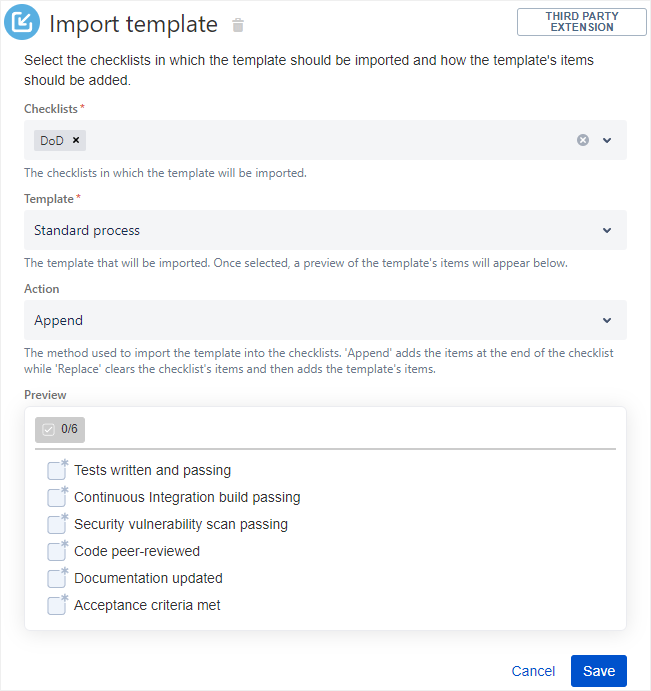Click the 0/6 progress counter badge
The height and width of the screenshot is (691, 651).
[60, 429]
